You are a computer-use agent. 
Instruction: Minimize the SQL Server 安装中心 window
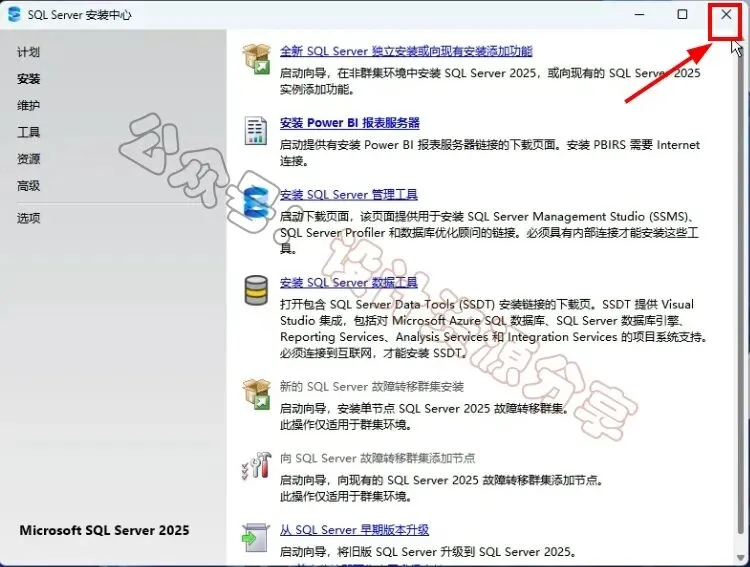point(639,14)
